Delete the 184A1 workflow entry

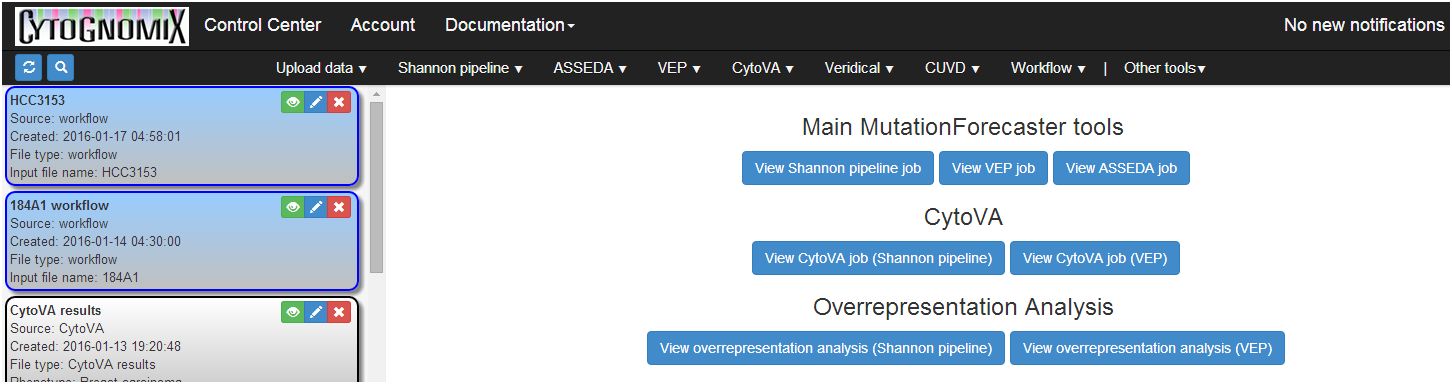339,207
